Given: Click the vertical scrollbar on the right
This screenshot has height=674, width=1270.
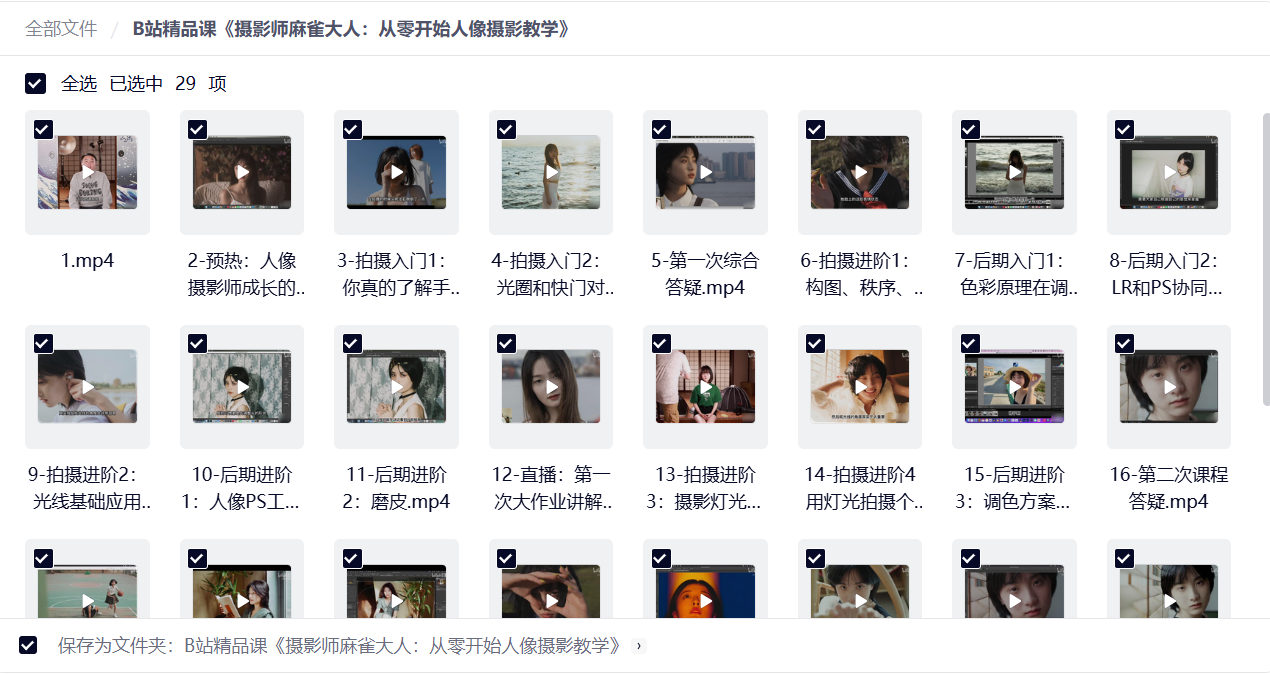Looking at the screenshot, I should [1266, 260].
